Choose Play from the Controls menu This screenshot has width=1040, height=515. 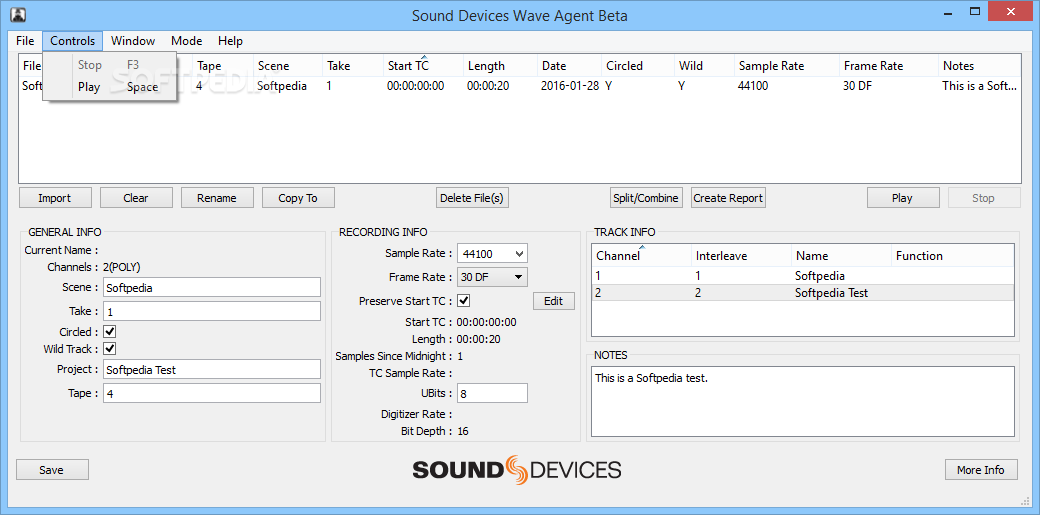click(x=109, y=87)
